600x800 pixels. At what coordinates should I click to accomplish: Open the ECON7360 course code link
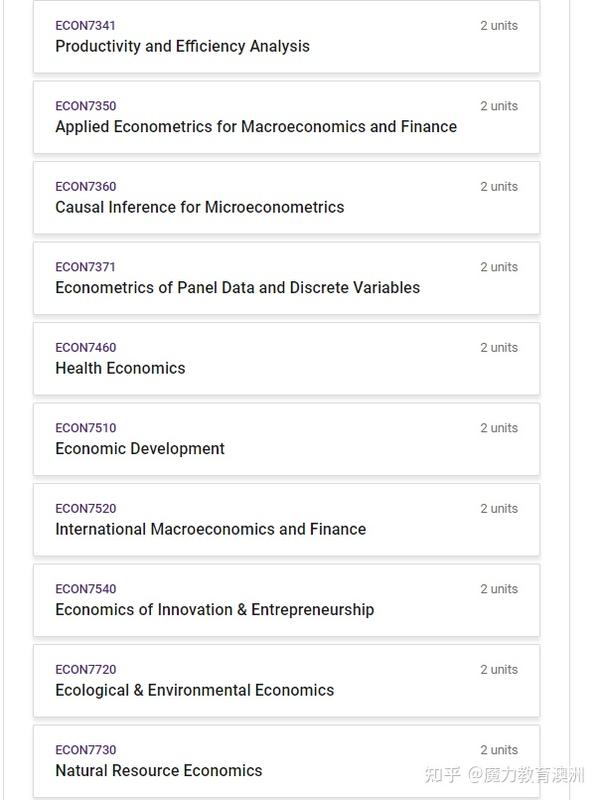pos(86,187)
